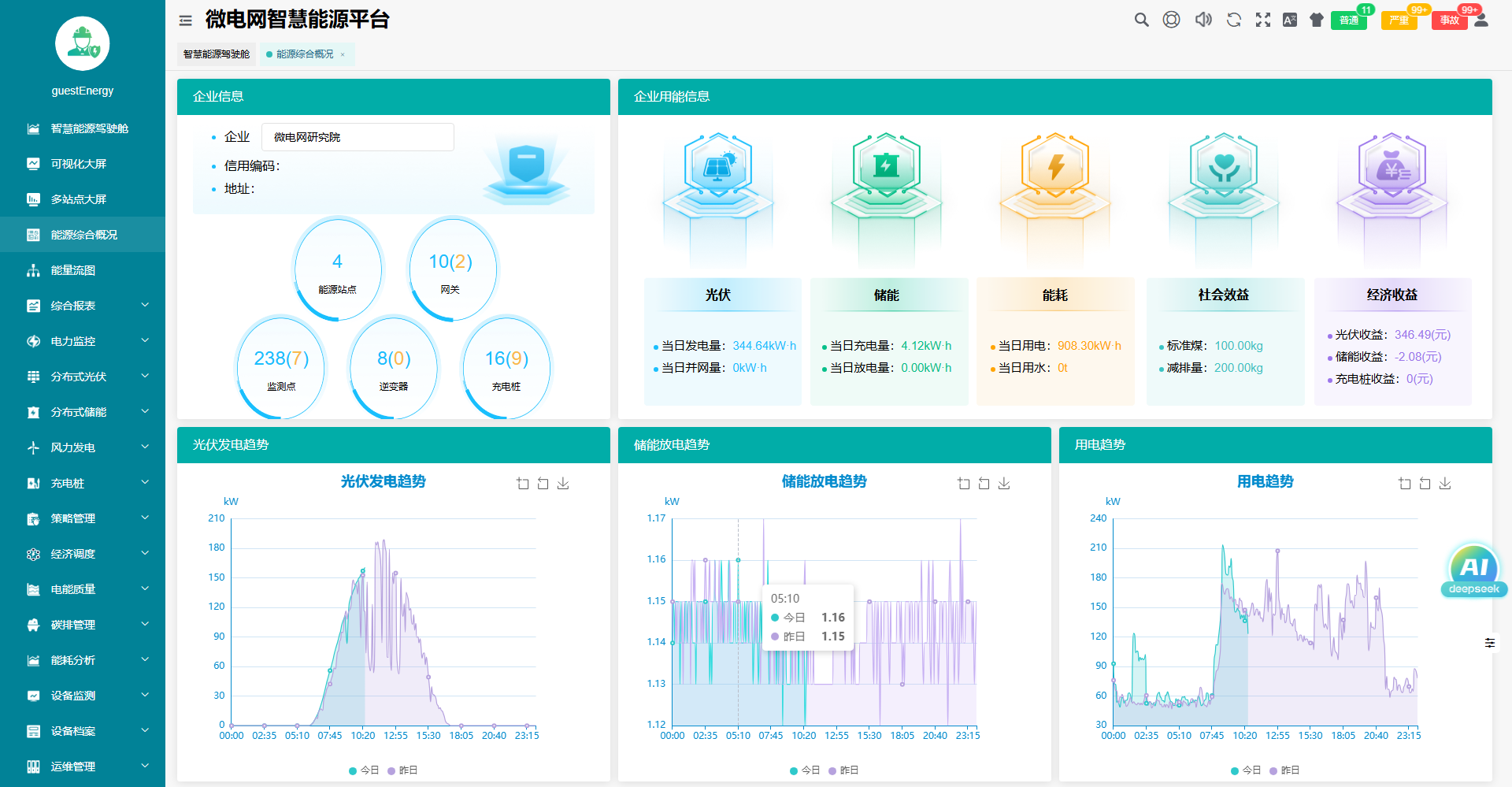The height and width of the screenshot is (787, 1512).
Task: Open the theme shirt icon
Action: point(1317,20)
